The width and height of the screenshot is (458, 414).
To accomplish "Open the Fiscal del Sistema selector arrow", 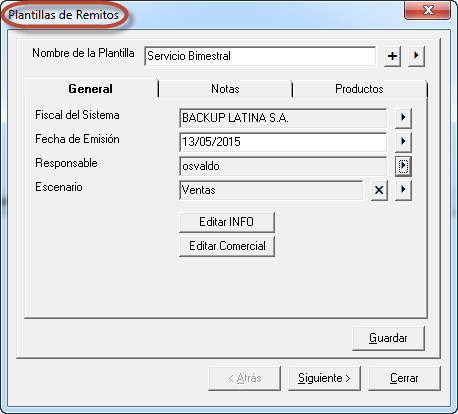I will coord(403,118).
